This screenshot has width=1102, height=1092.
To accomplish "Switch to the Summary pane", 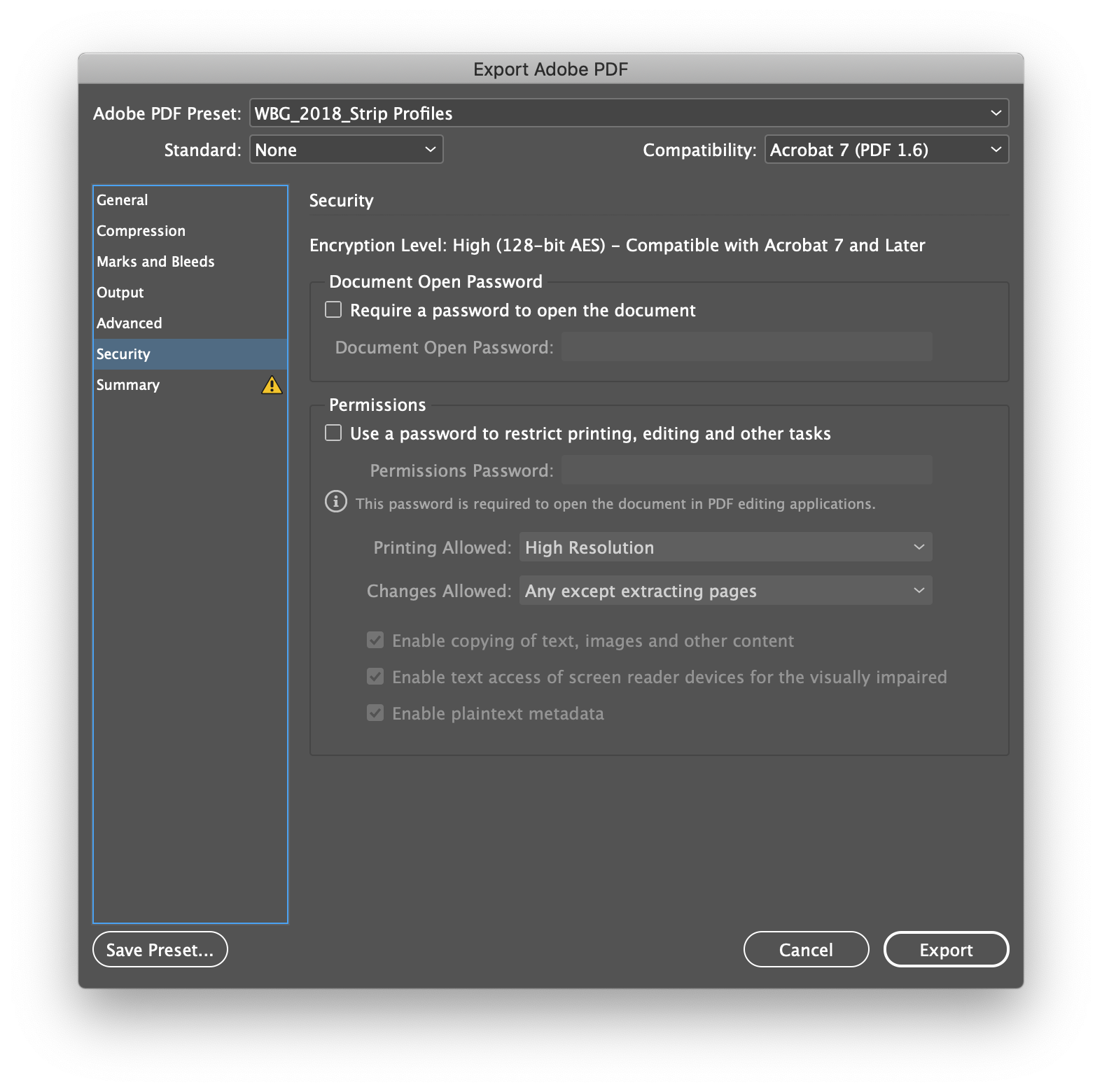I will tap(190, 385).
